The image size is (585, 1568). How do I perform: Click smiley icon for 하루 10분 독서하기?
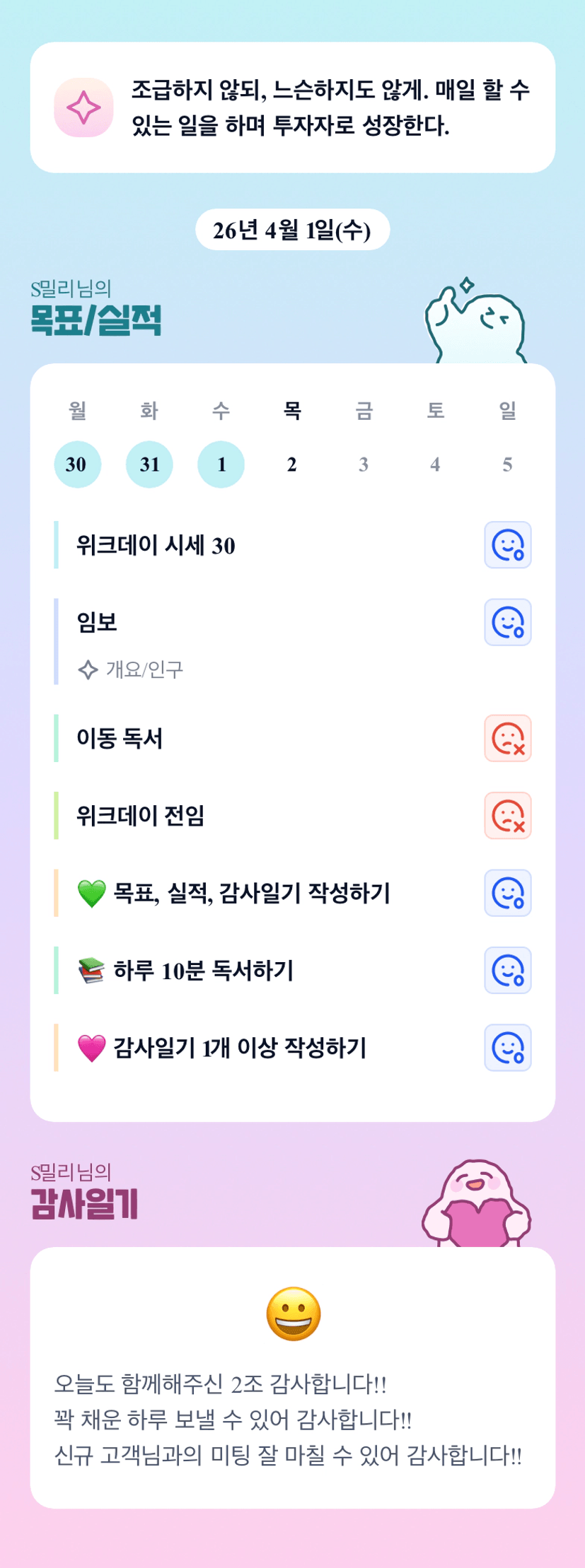pyautogui.click(x=507, y=970)
